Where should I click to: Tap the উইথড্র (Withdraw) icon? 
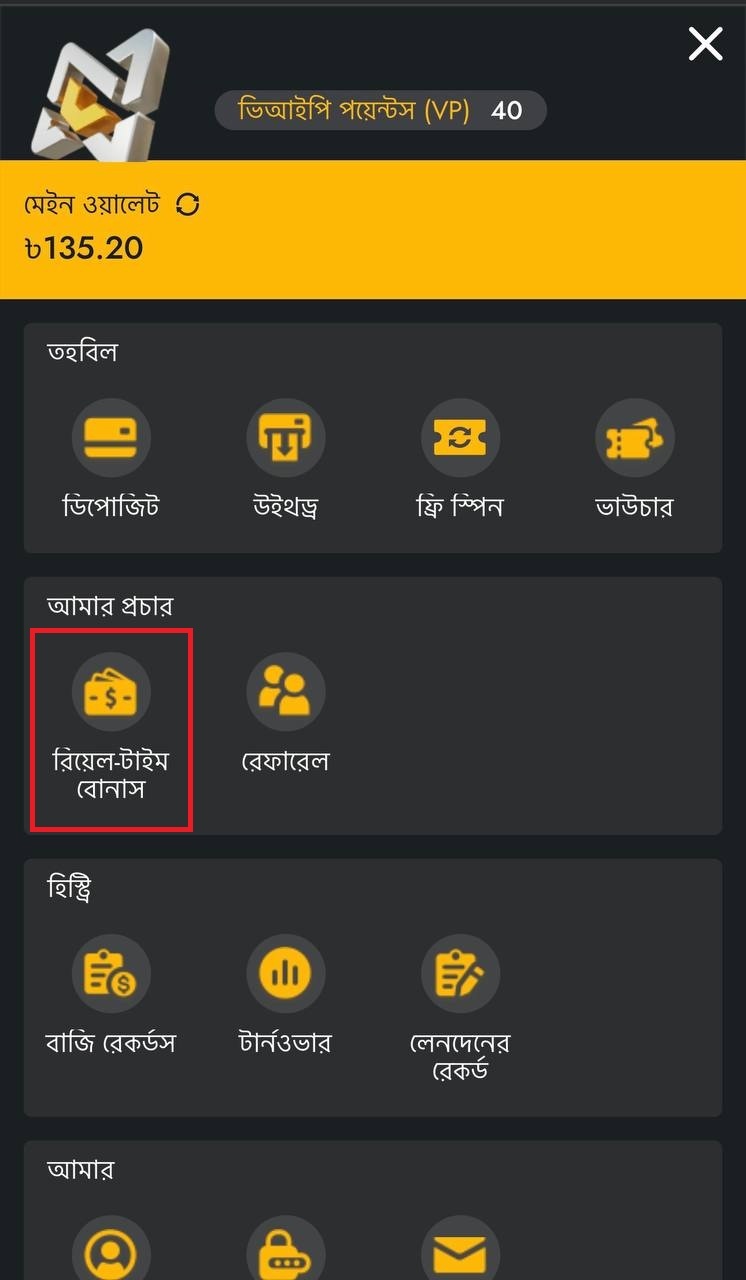tap(285, 438)
